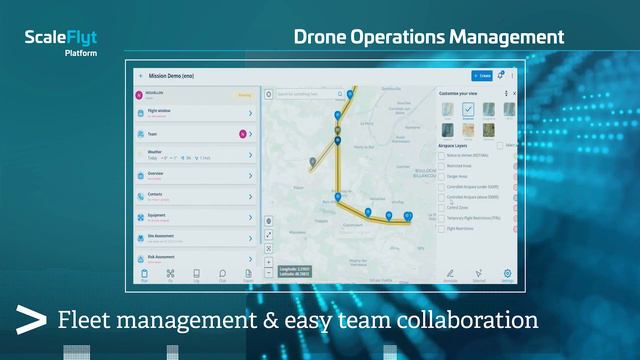Enable the Notice to Airmen layer checkbox
This screenshot has height=360, width=640.
click(441, 156)
